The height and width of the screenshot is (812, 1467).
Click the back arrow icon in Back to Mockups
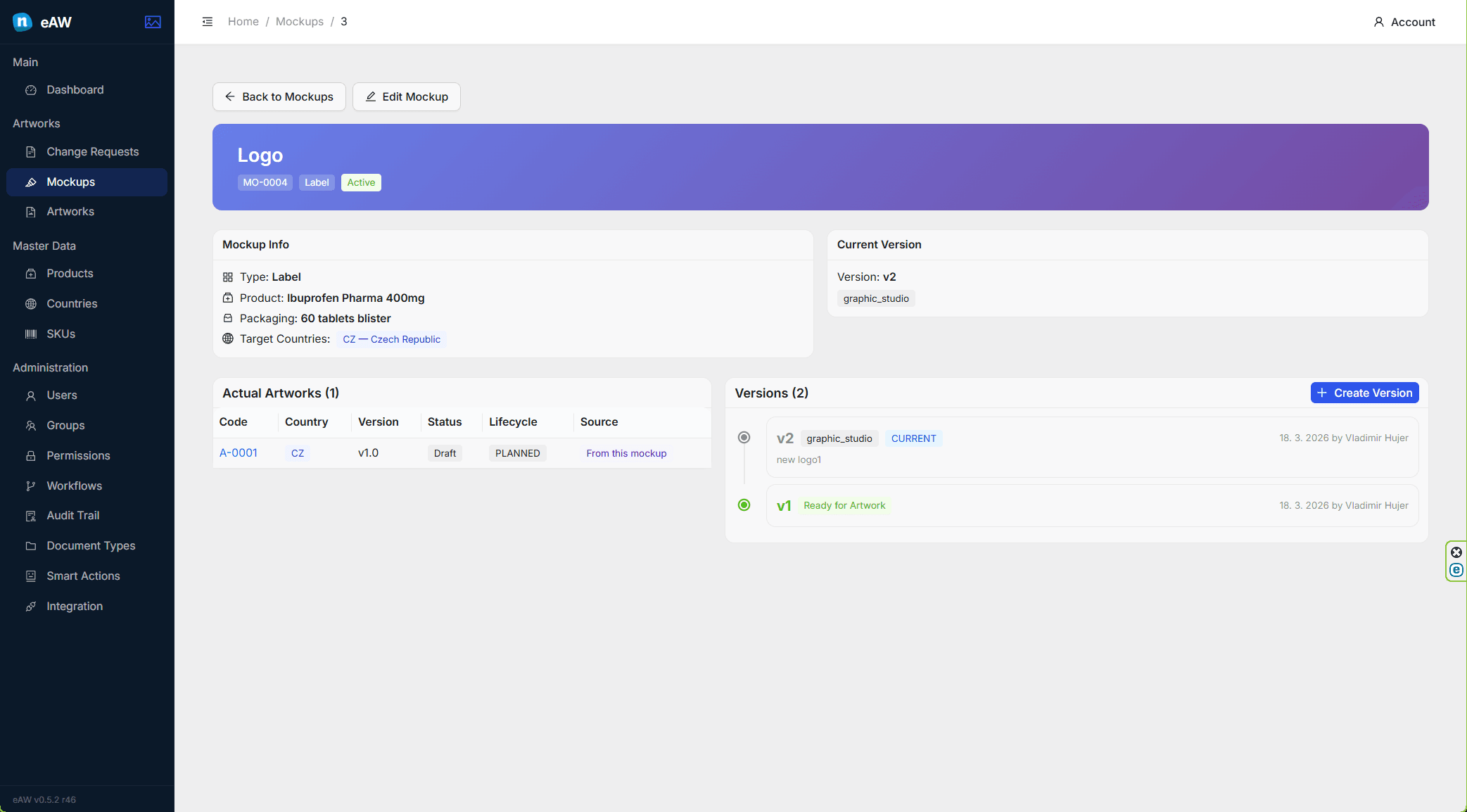click(230, 96)
